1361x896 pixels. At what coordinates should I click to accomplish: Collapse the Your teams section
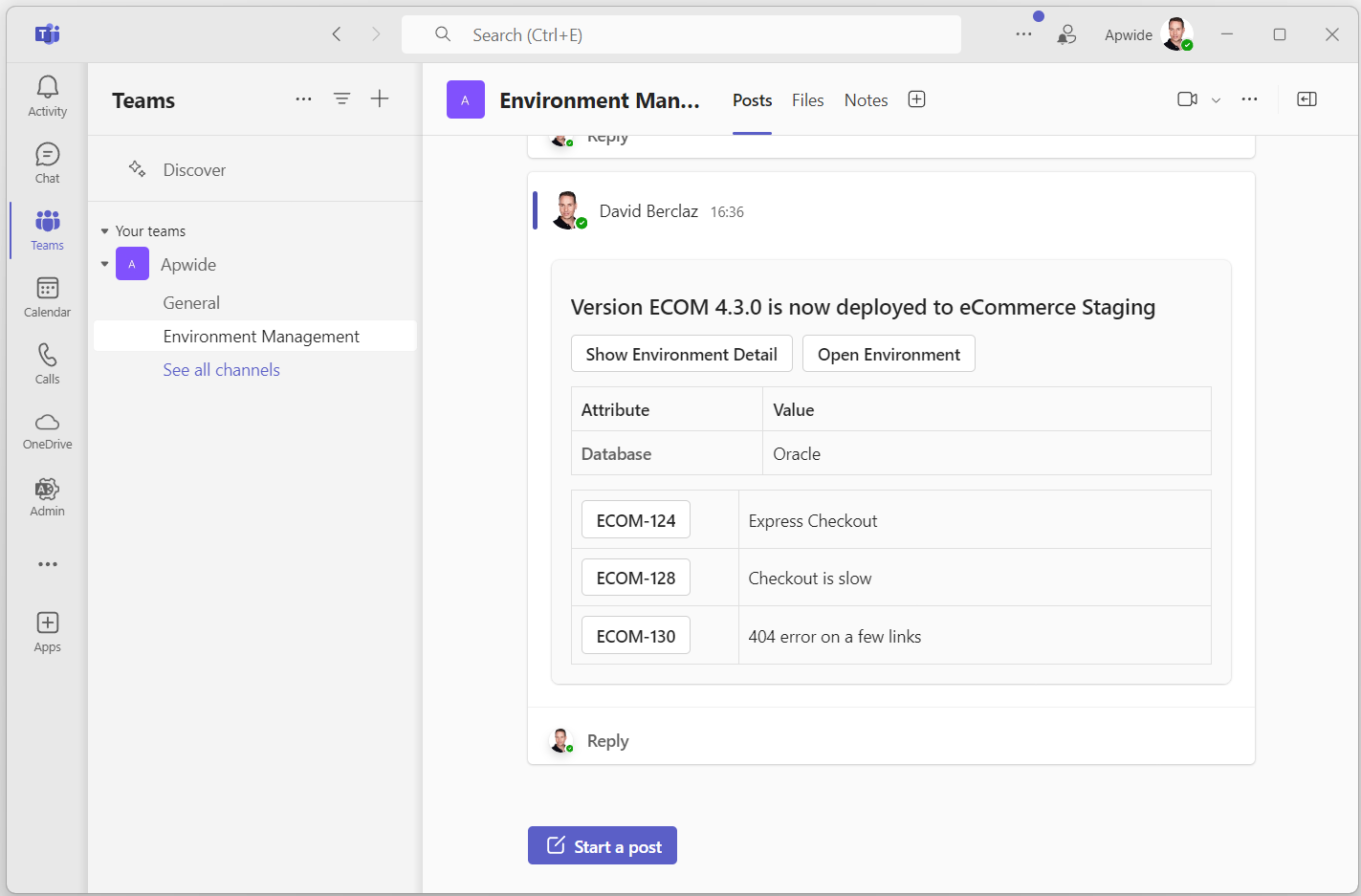[104, 231]
